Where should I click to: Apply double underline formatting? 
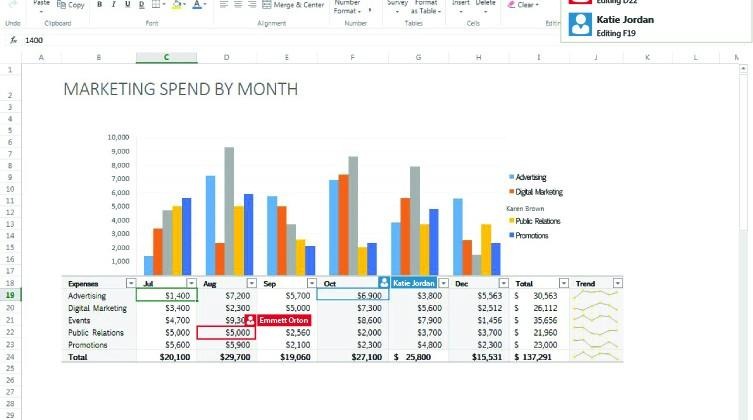tap(141, 4)
